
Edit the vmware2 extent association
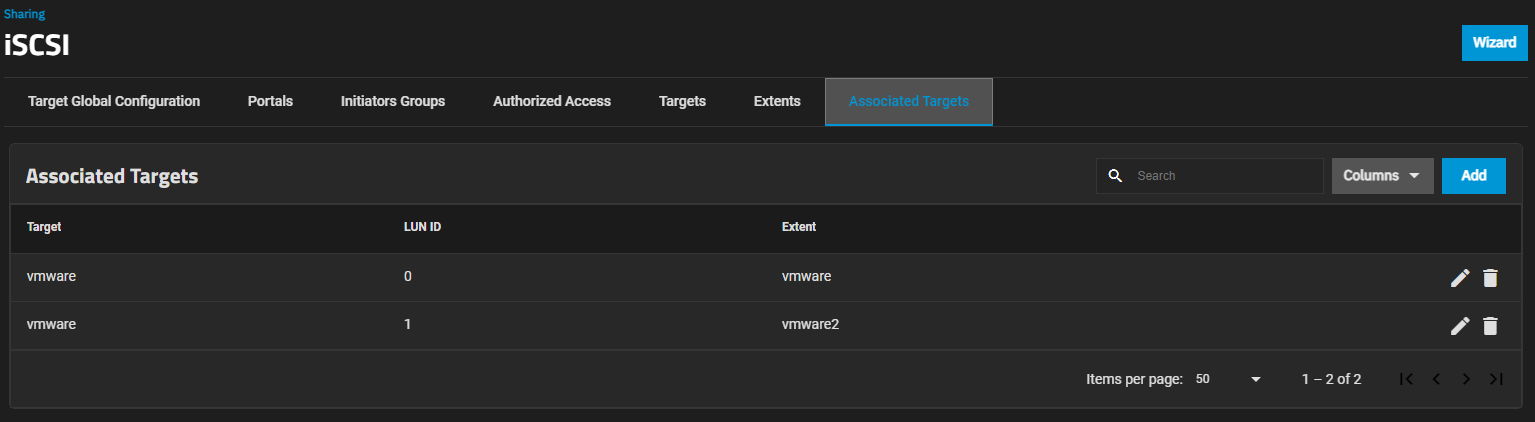[1460, 326]
